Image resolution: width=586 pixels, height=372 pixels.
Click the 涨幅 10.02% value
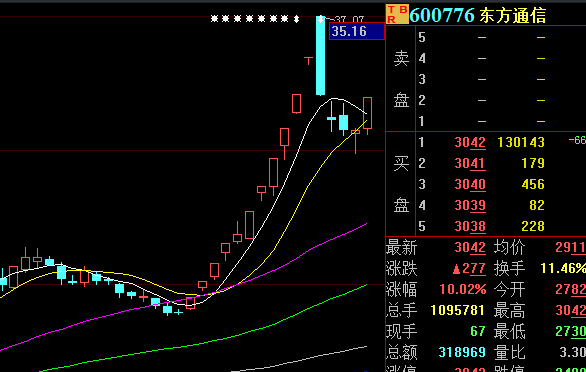pyautogui.click(x=463, y=289)
